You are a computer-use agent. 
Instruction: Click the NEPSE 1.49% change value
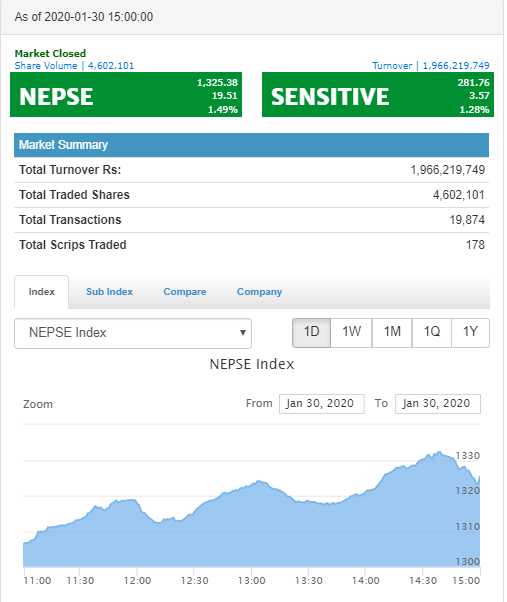pyautogui.click(x=223, y=110)
